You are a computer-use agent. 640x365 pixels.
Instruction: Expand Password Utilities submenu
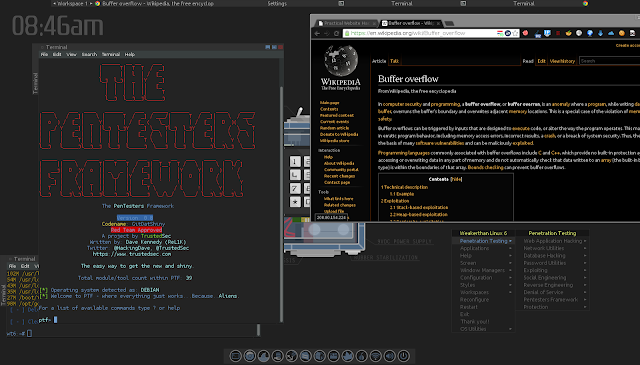[x=553, y=263]
